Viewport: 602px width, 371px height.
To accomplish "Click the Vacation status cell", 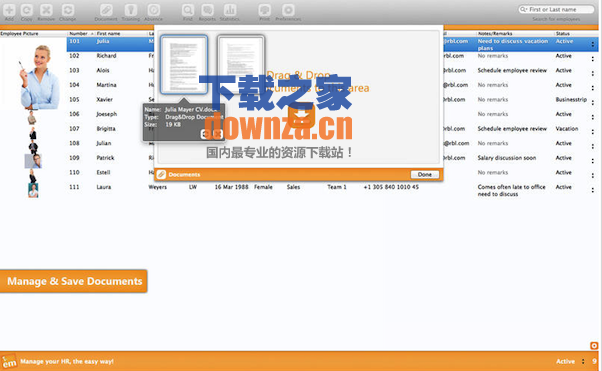I will pyautogui.click(x=567, y=129).
